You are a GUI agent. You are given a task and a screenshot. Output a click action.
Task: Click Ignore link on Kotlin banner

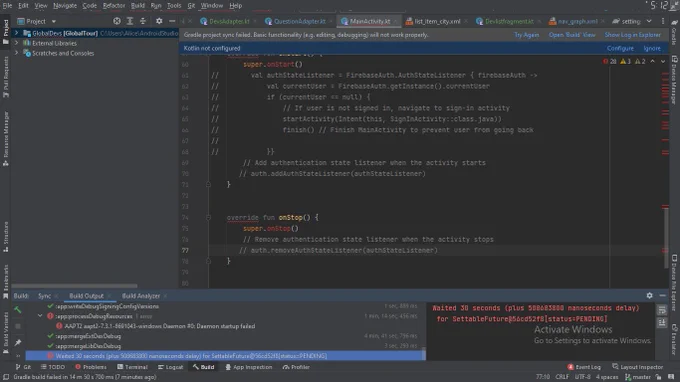pyautogui.click(x=652, y=48)
